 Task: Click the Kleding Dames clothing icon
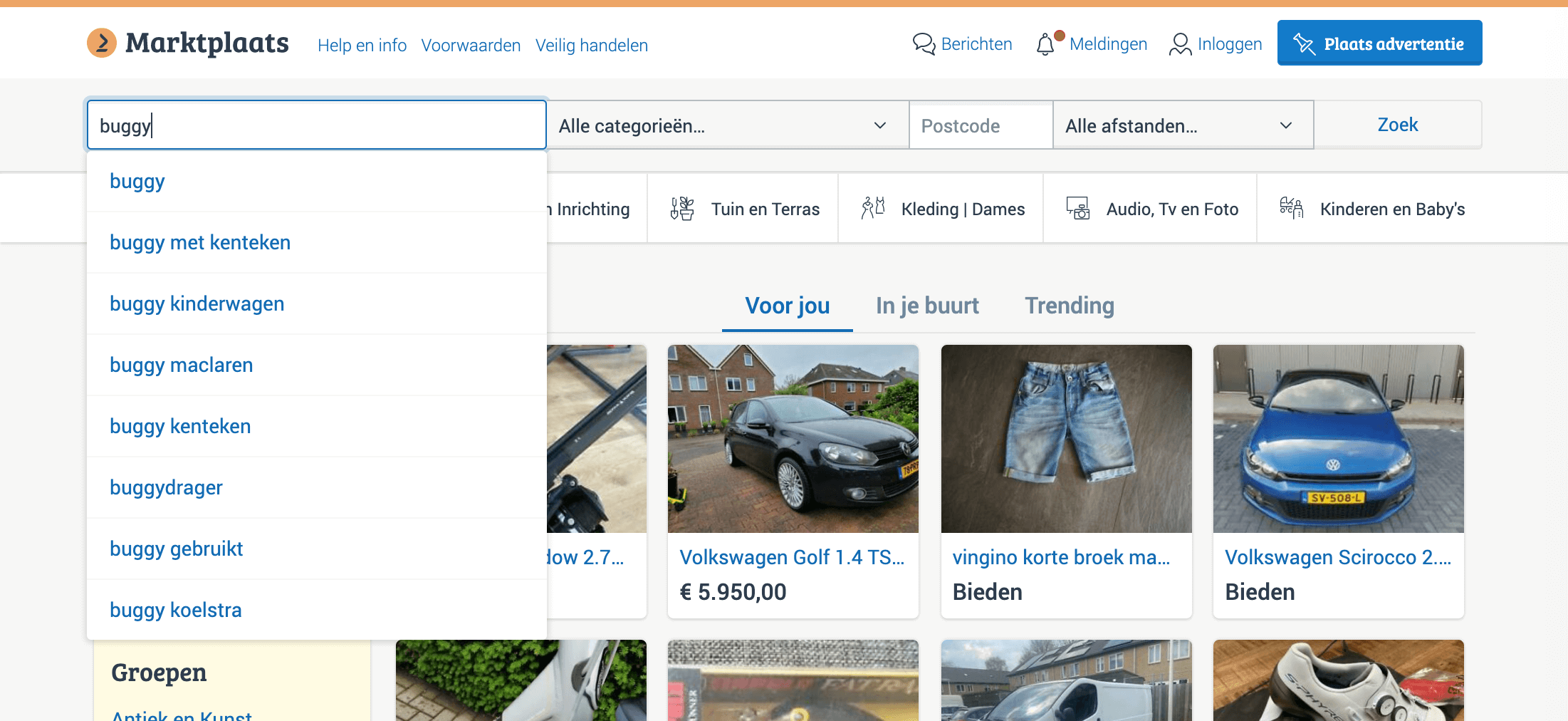(873, 208)
